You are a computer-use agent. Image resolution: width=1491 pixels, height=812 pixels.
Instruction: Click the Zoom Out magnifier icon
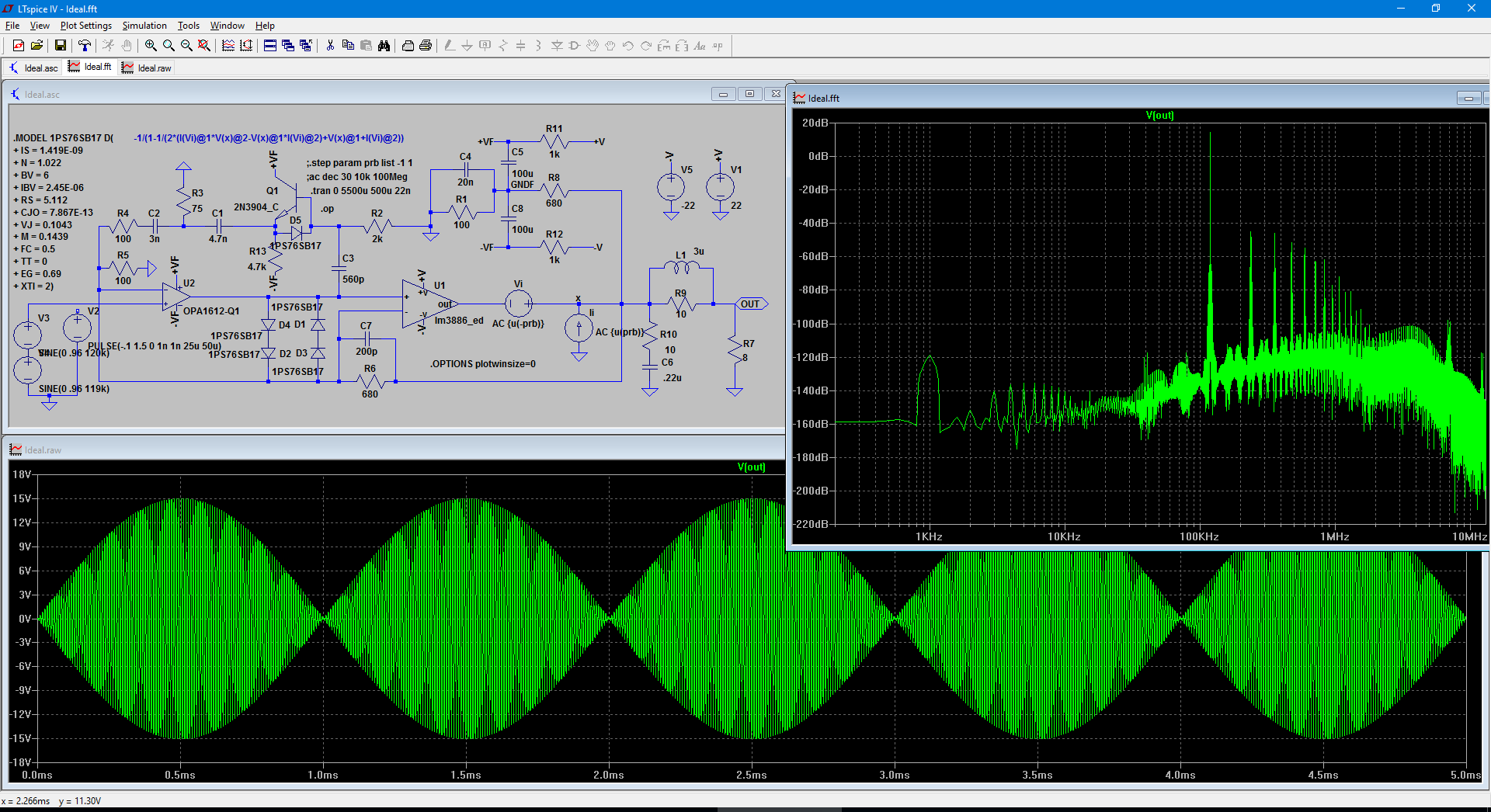pos(186,46)
